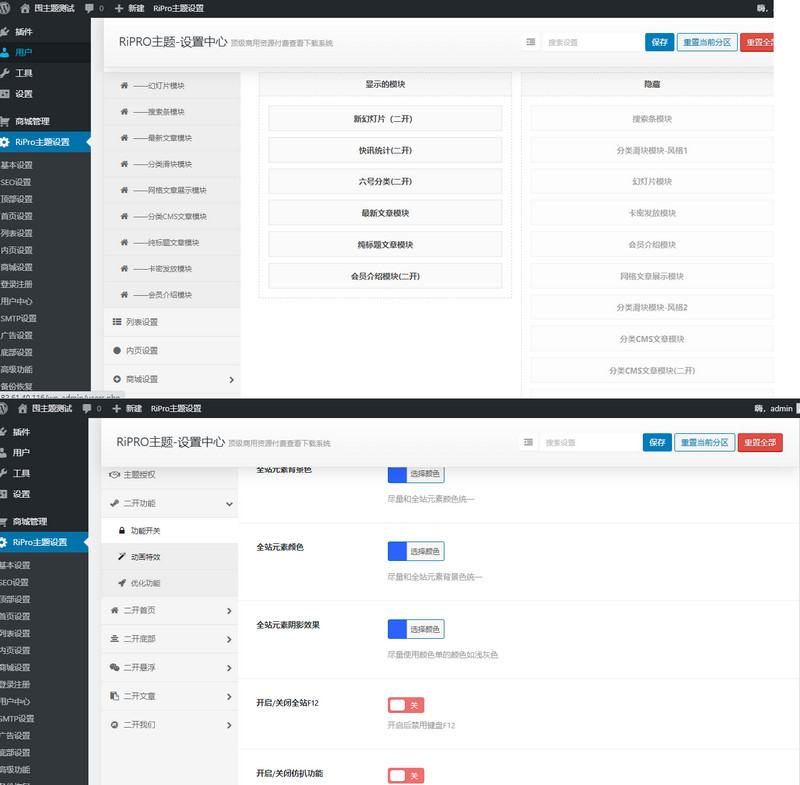
Task: Select the hidden 分类CMS文章模块(二开) card
Action: pyautogui.click(x=652, y=370)
